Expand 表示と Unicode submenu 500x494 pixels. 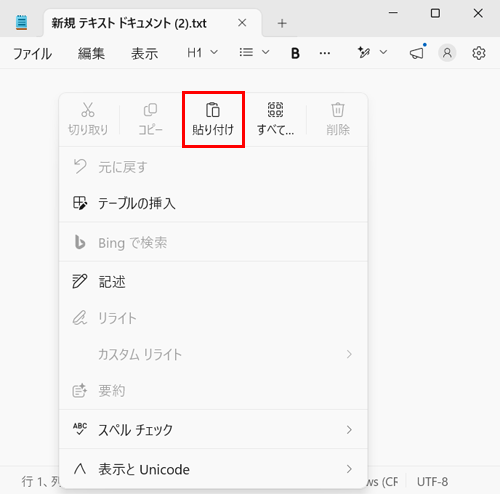coord(213,469)
